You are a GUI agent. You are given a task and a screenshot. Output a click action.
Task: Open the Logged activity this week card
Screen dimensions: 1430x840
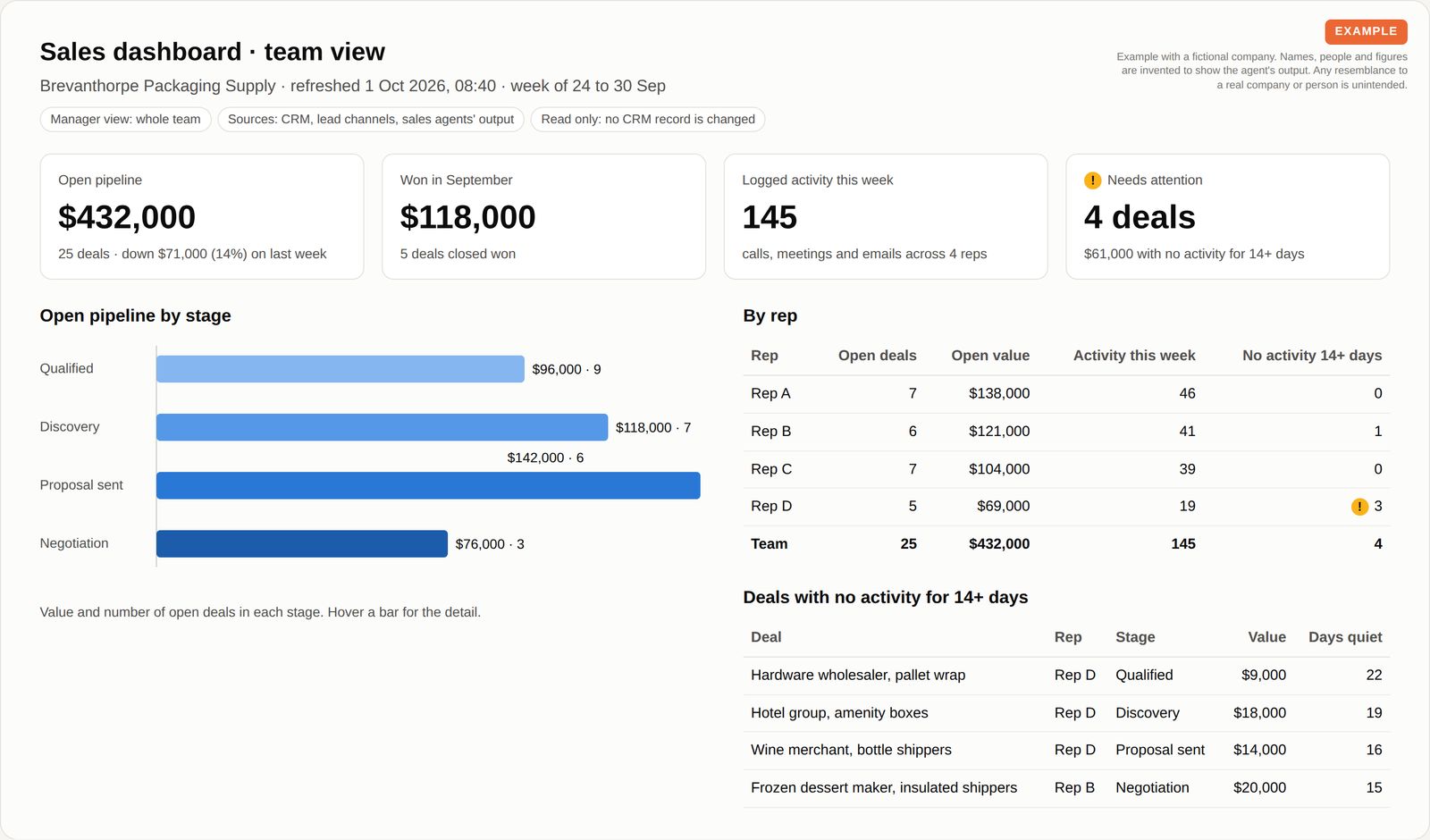886,216
